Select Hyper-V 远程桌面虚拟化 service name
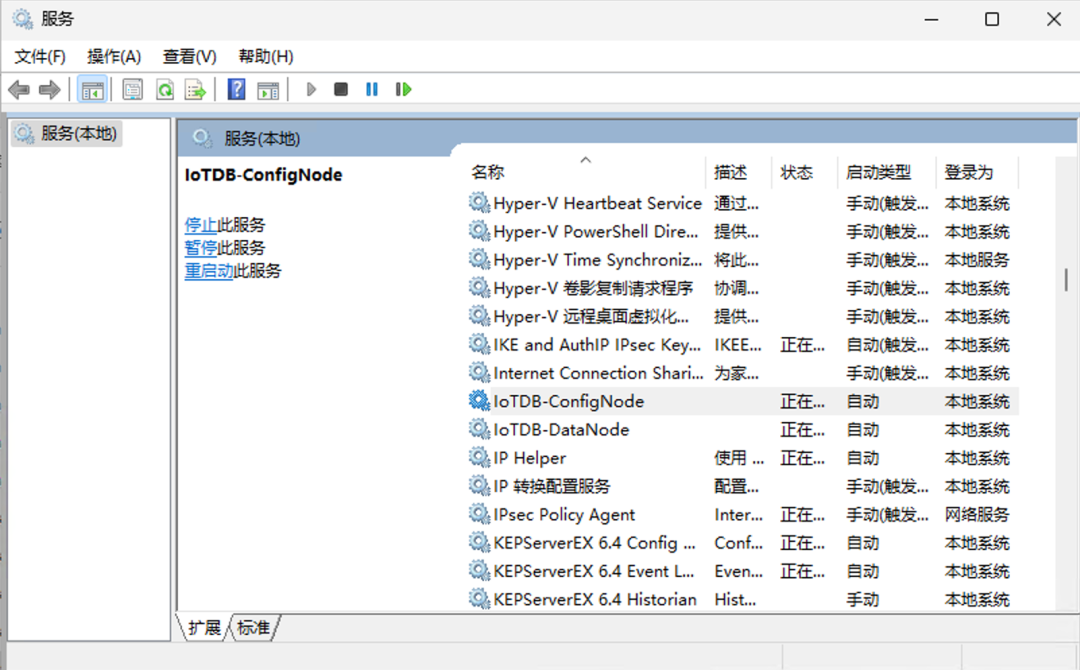The width and height of the screenshot is (1080, 670). click(x=591, y=316)
